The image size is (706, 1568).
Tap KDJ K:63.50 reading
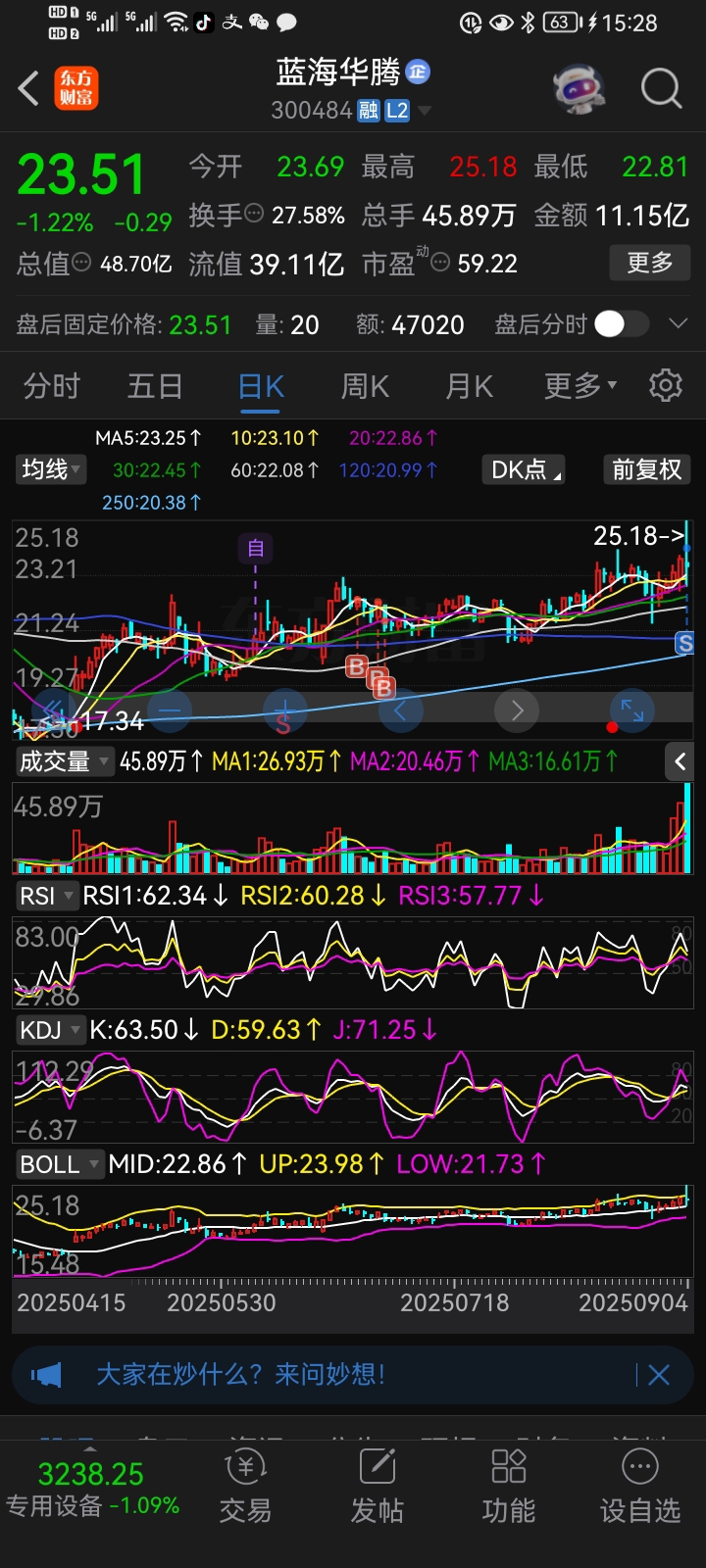tap(145, 1030)
